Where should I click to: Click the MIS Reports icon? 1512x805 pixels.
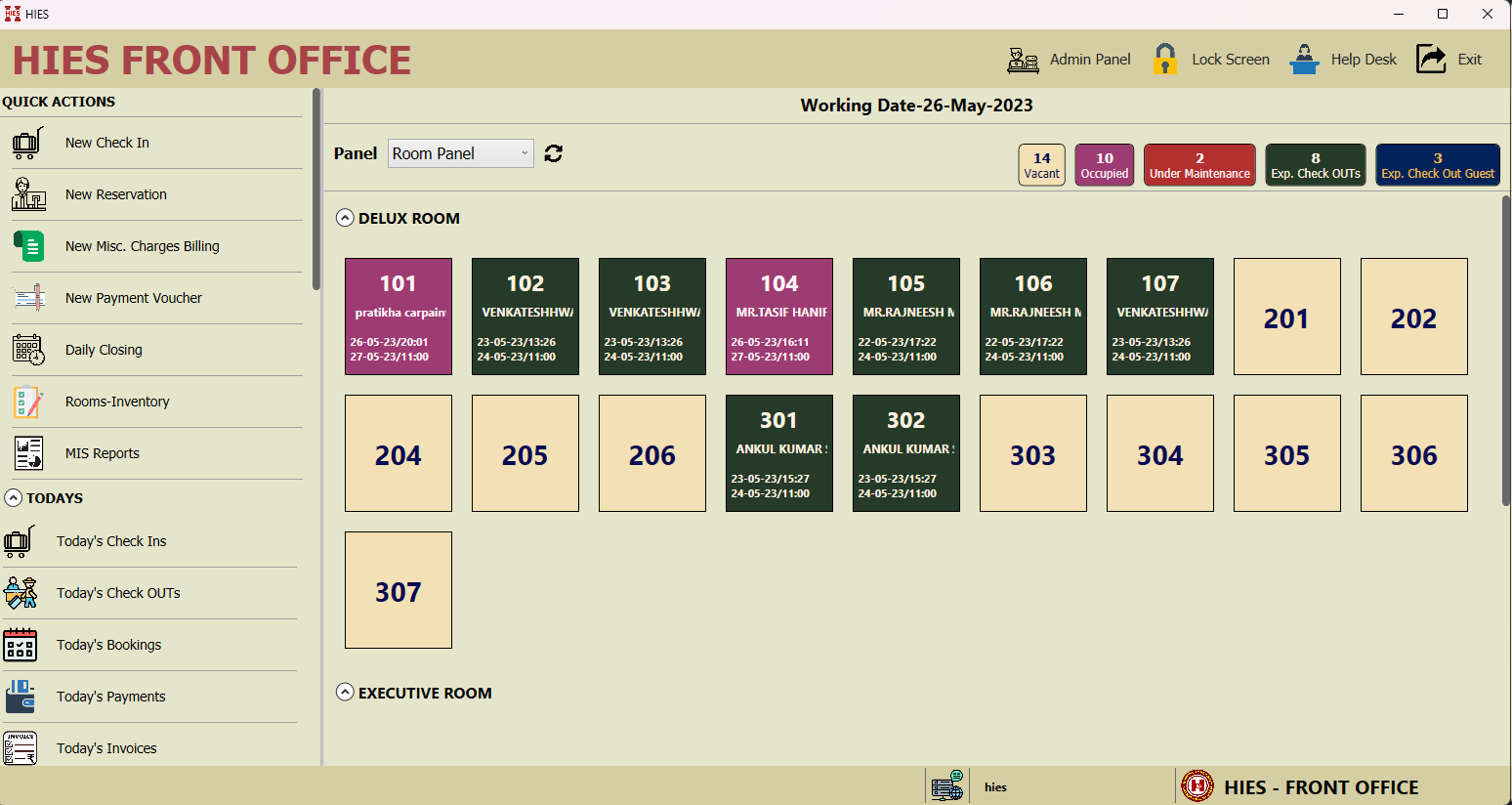pyautogui.click(x=28, y=453)
